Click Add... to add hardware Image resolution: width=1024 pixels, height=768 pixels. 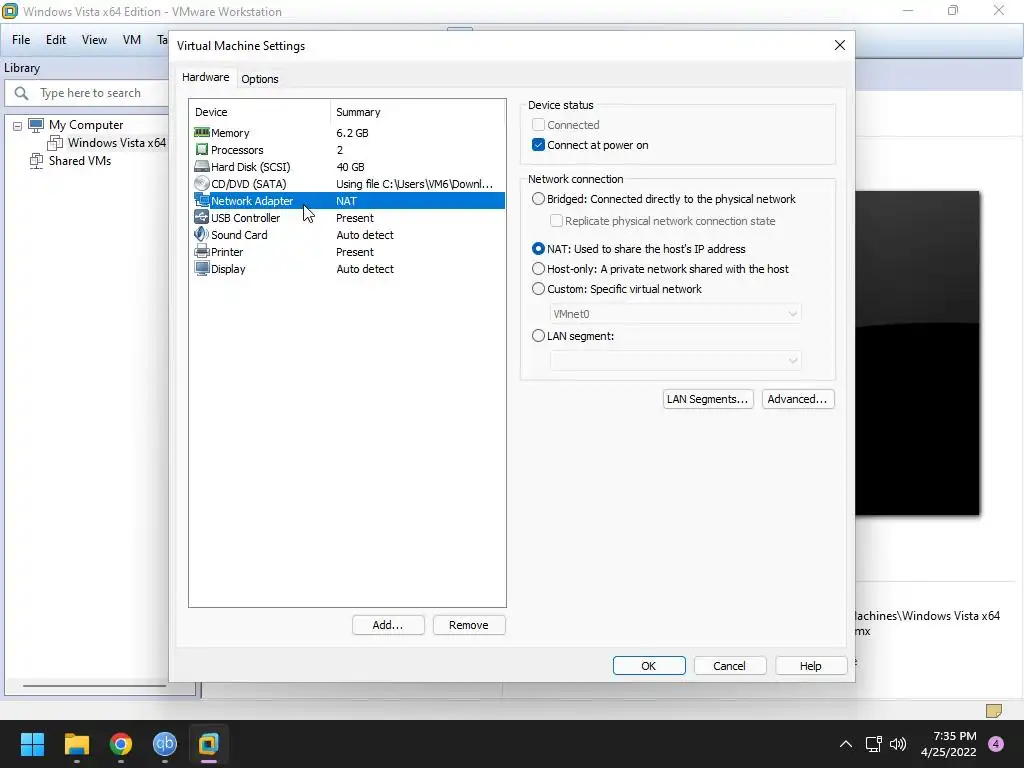tap(388, 625)
